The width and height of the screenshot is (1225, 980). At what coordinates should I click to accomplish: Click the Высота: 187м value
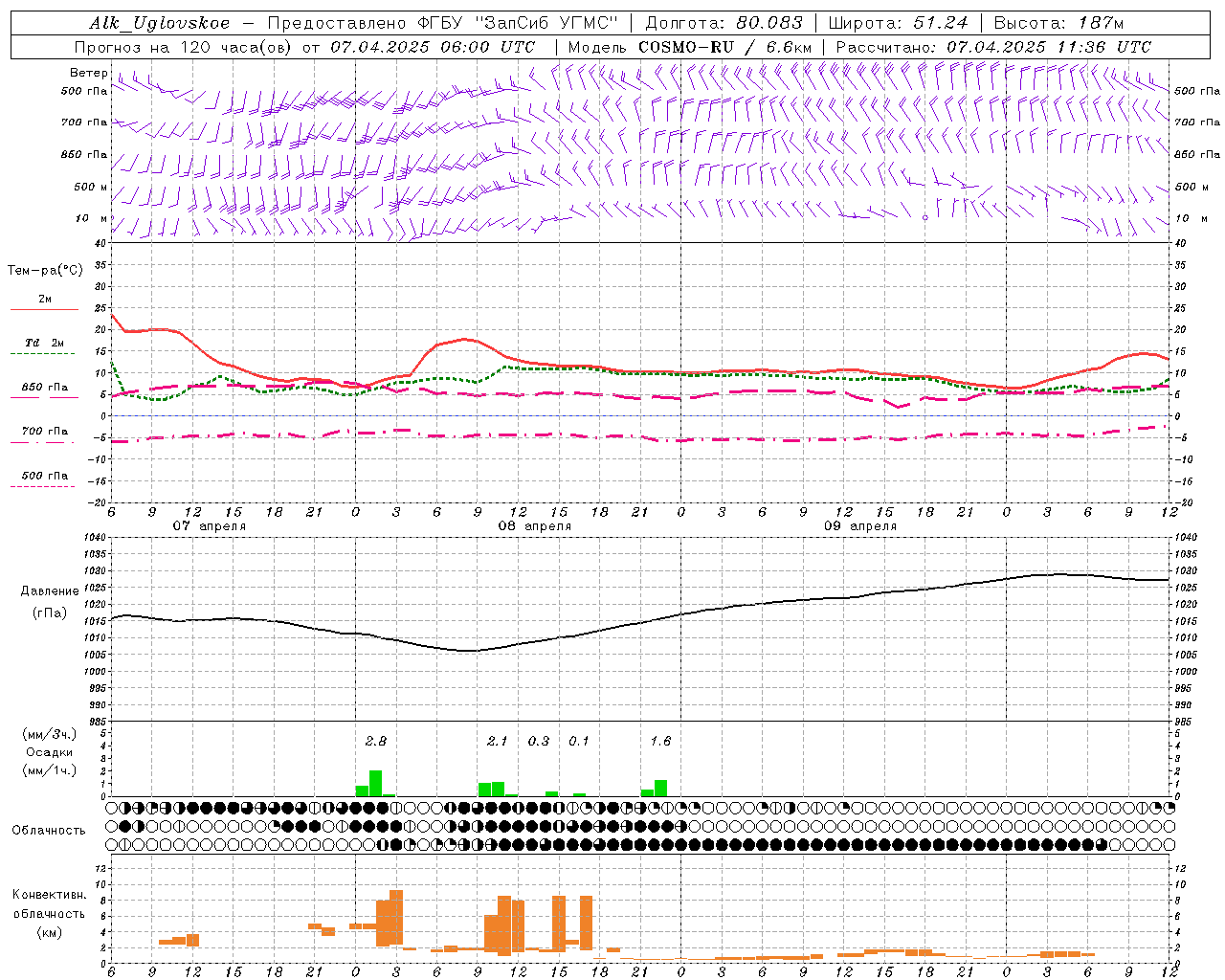coord(1059,23)
